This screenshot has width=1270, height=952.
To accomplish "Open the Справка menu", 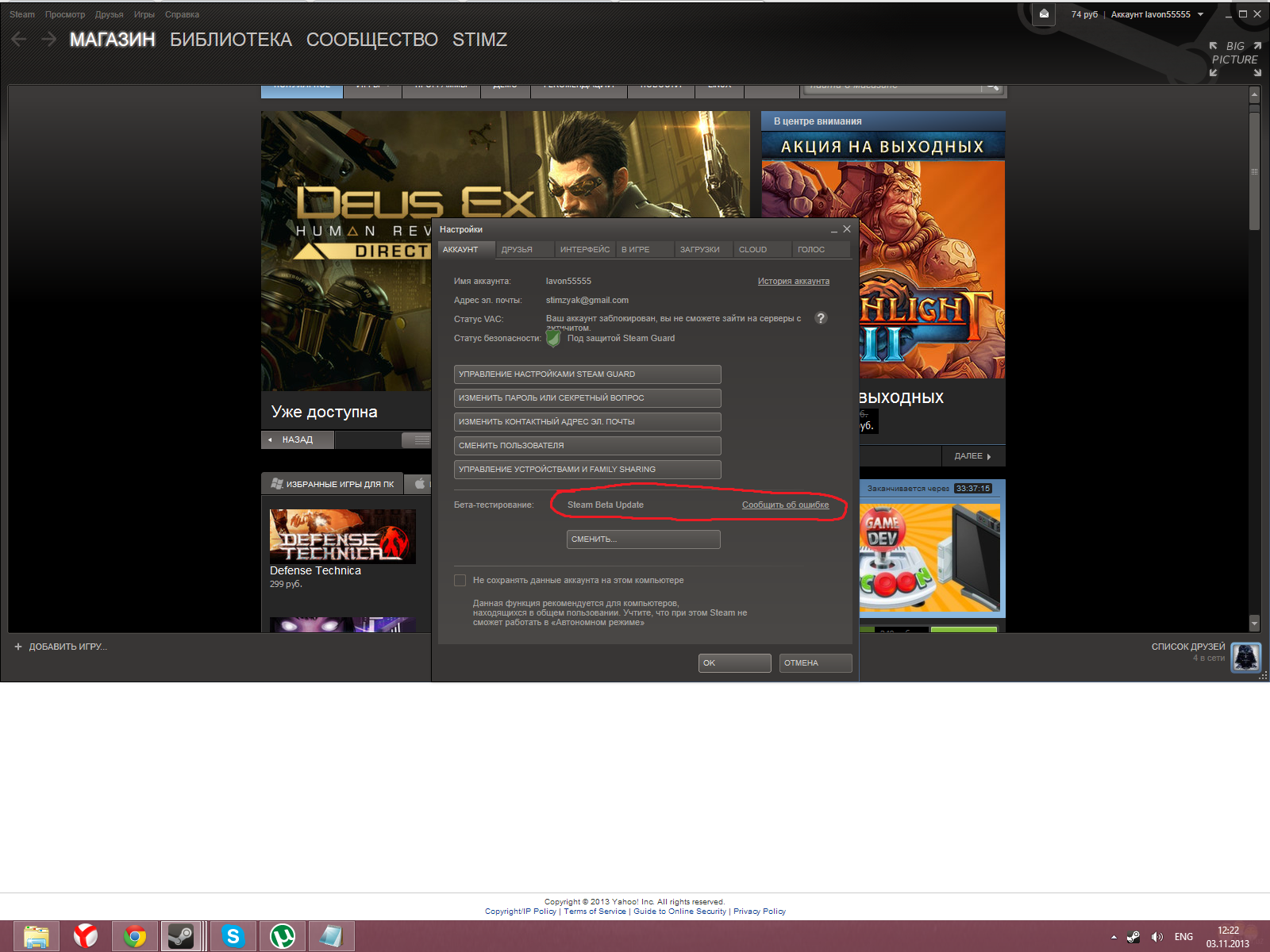I will [x=183, y=14].
